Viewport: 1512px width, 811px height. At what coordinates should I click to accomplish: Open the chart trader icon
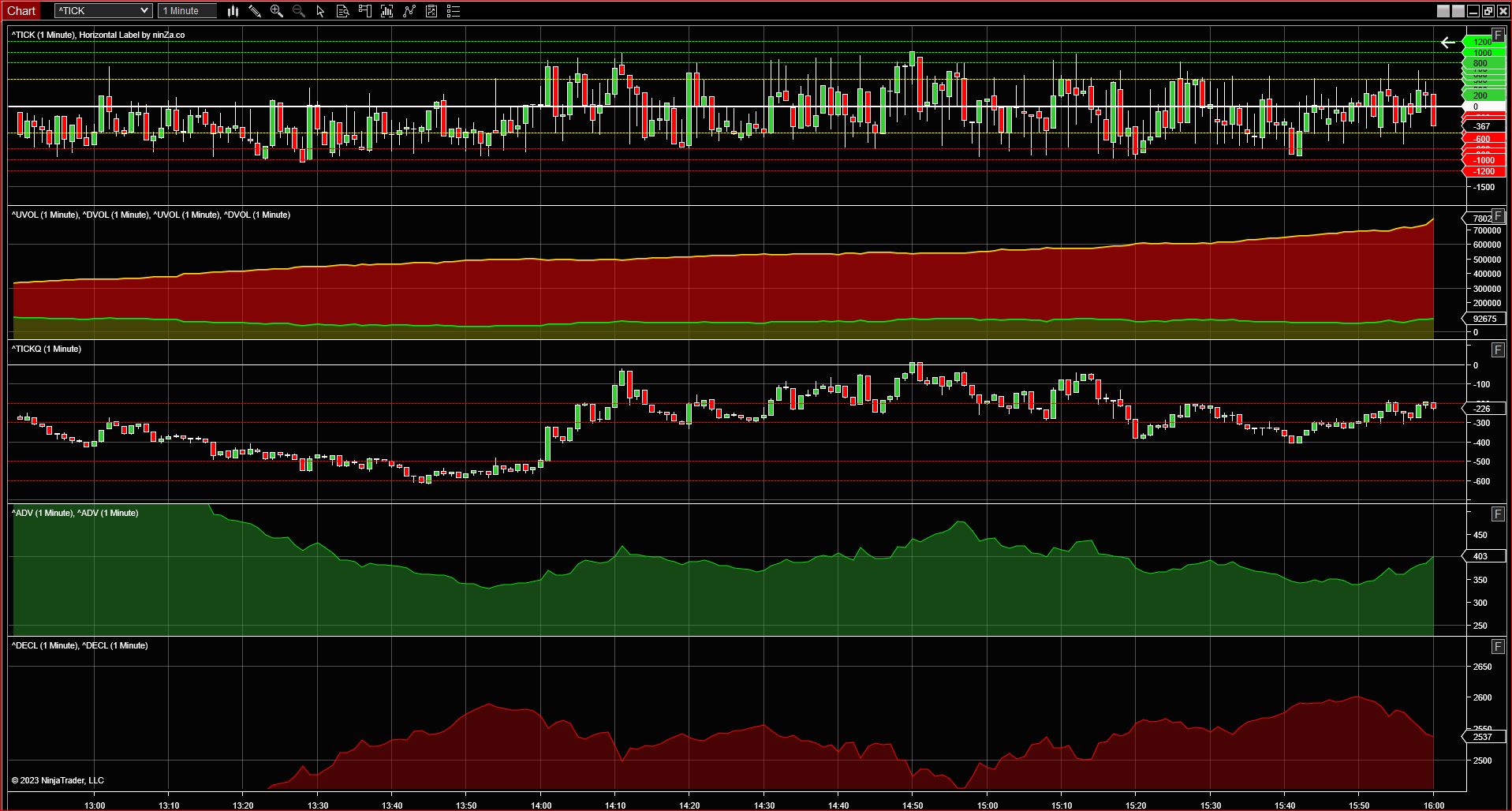364,11
